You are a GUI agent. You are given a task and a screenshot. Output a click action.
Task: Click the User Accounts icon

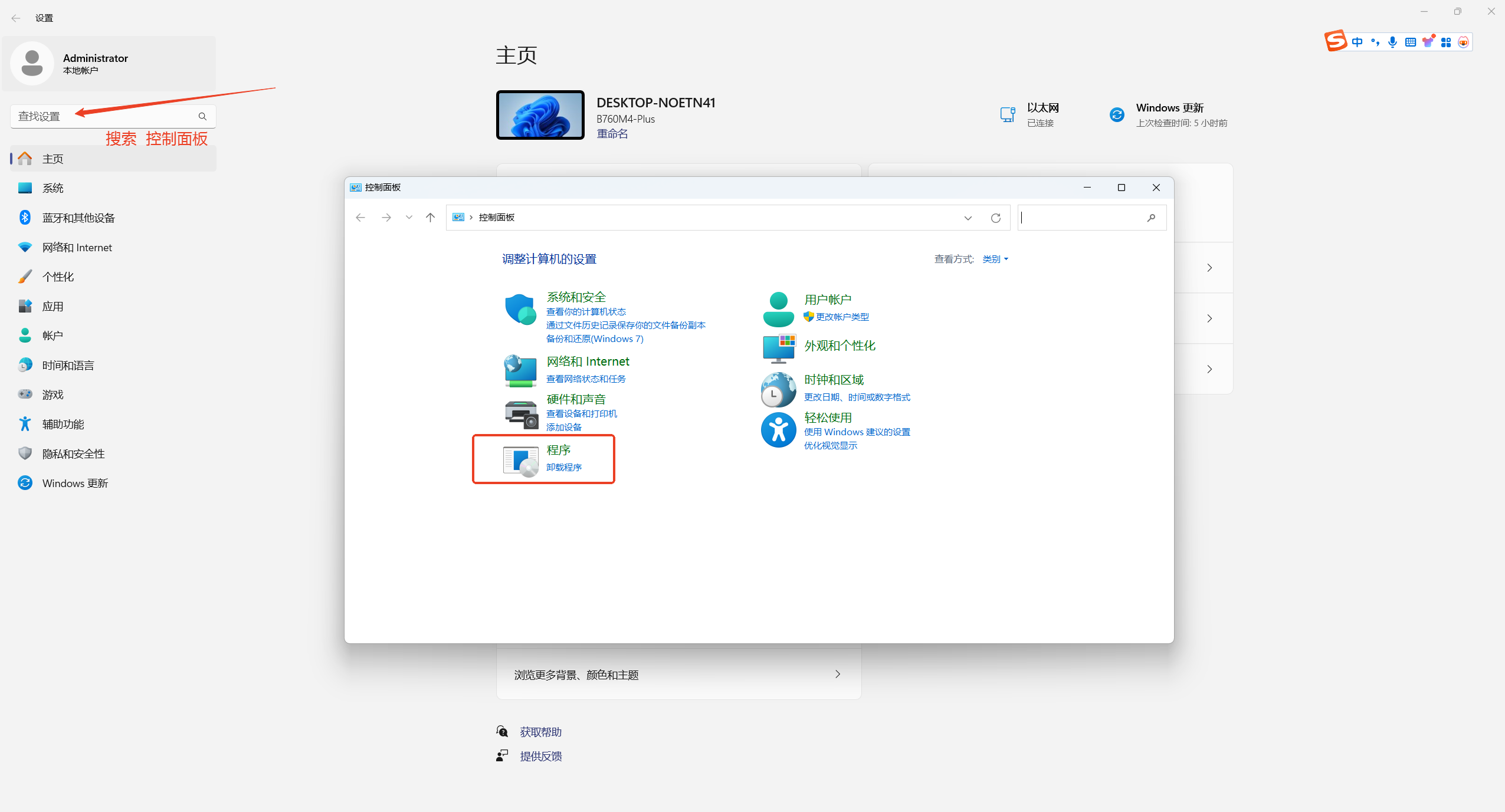pos(778,309)
